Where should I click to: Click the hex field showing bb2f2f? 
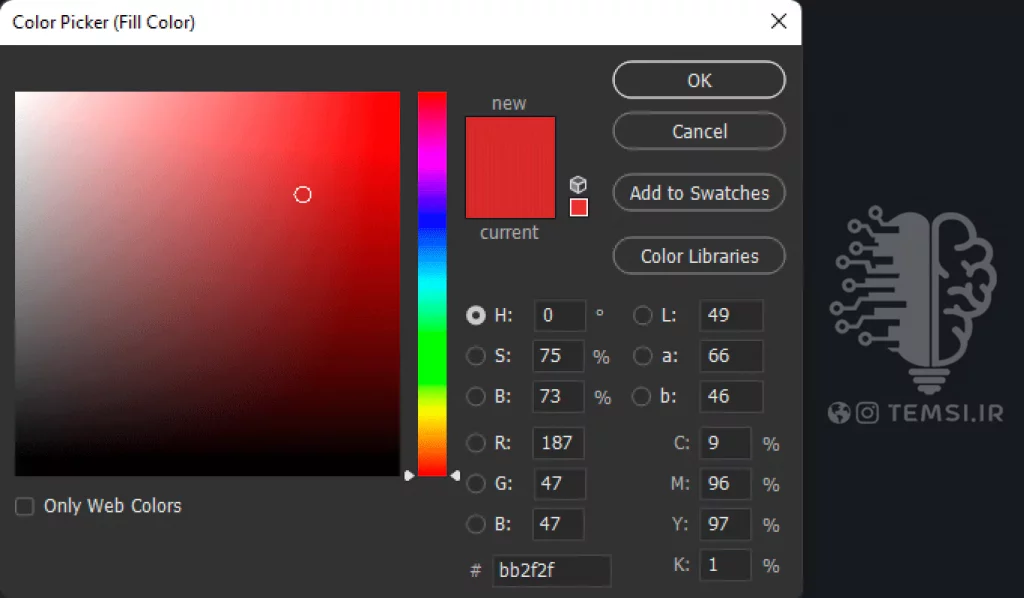[x=551, y=571]
